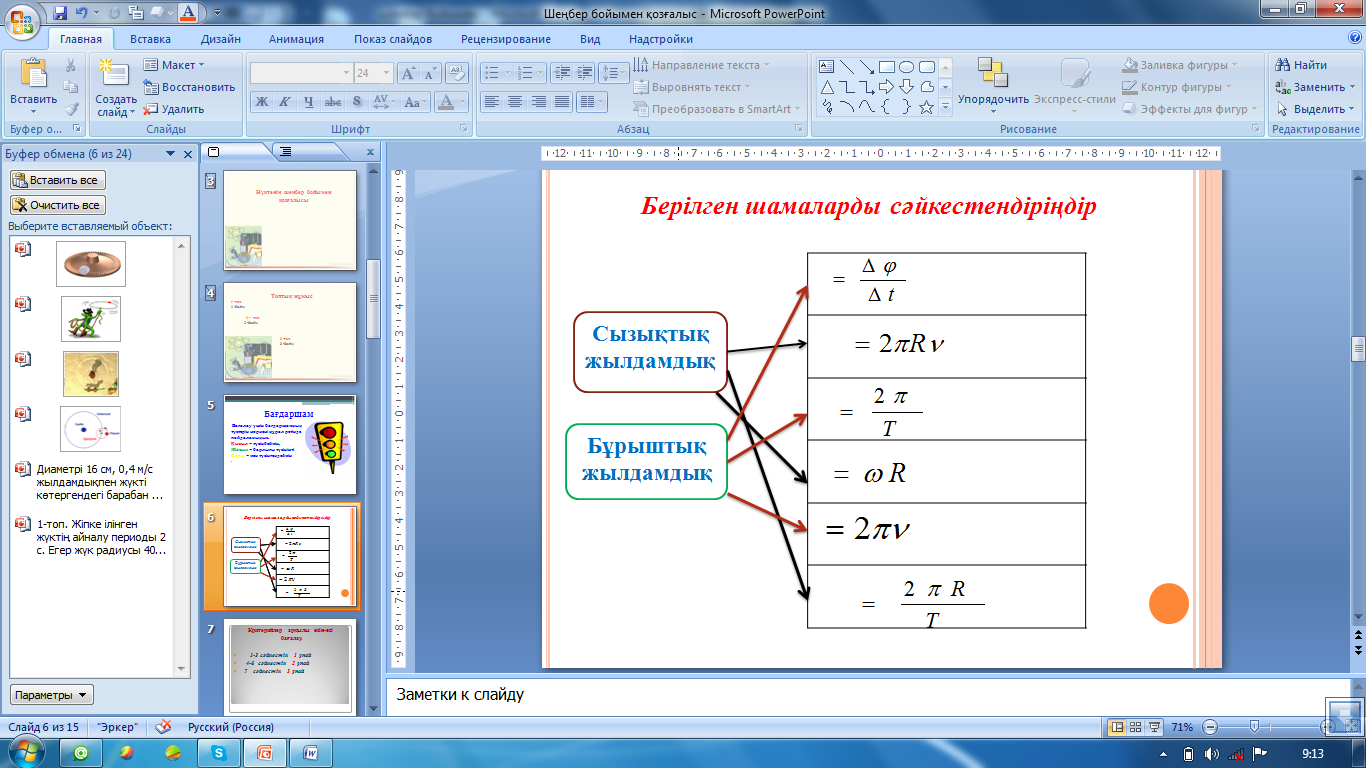The width and height of the screenshot is (1366, 768).
Task: Click Очистить все button
Action: tap(57, 205)
